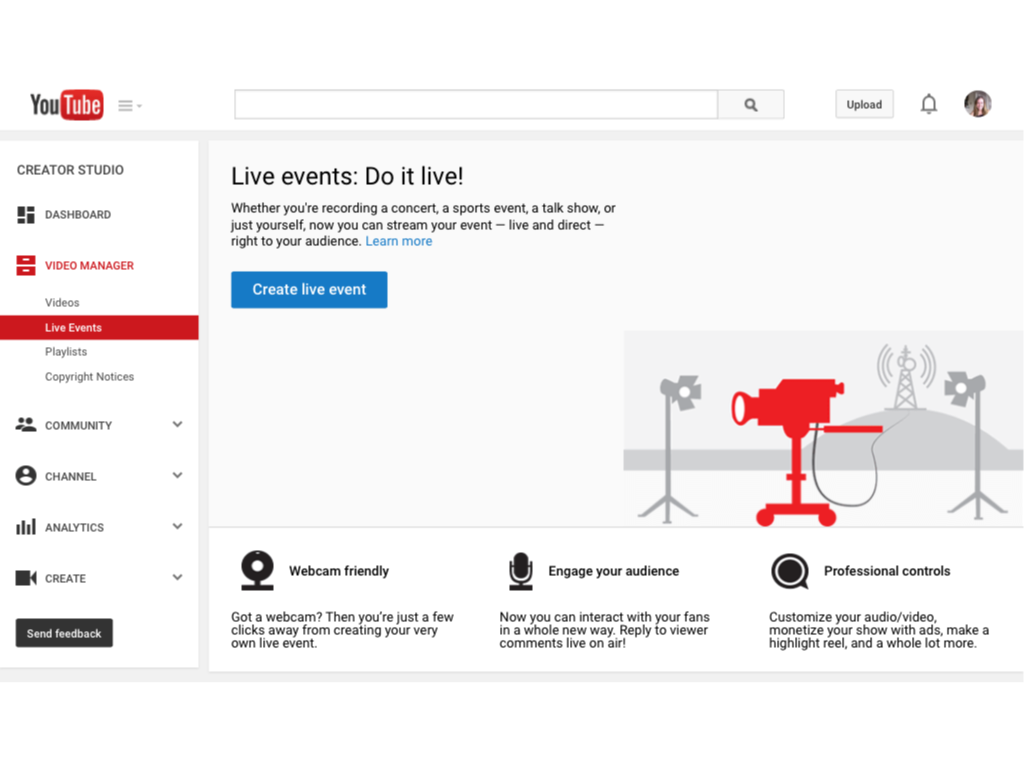
Task: Click the Create live event button
Action: pyautogui.click(x=309, y=289)
